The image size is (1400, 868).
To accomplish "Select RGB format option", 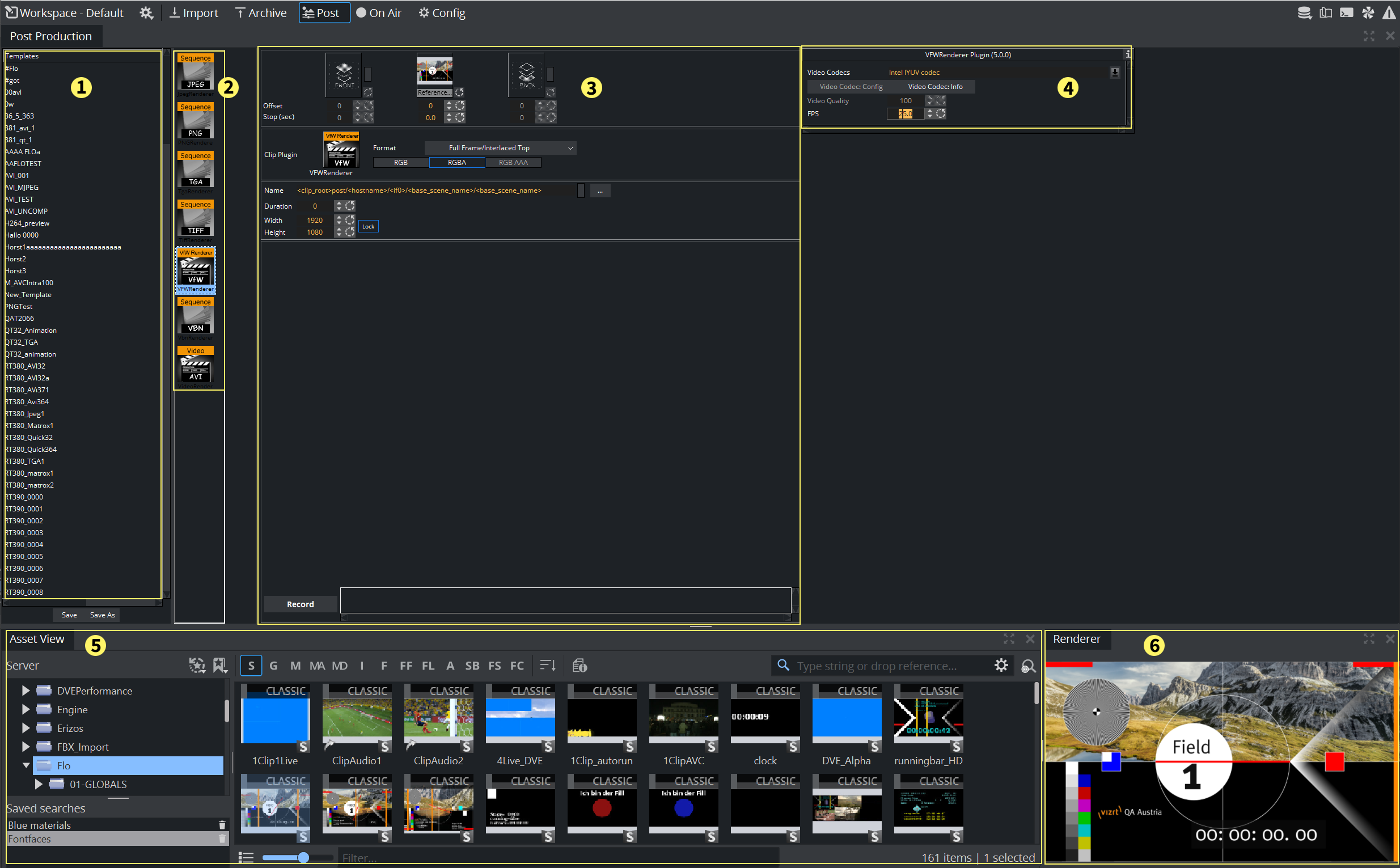I will tap(401, 163).
